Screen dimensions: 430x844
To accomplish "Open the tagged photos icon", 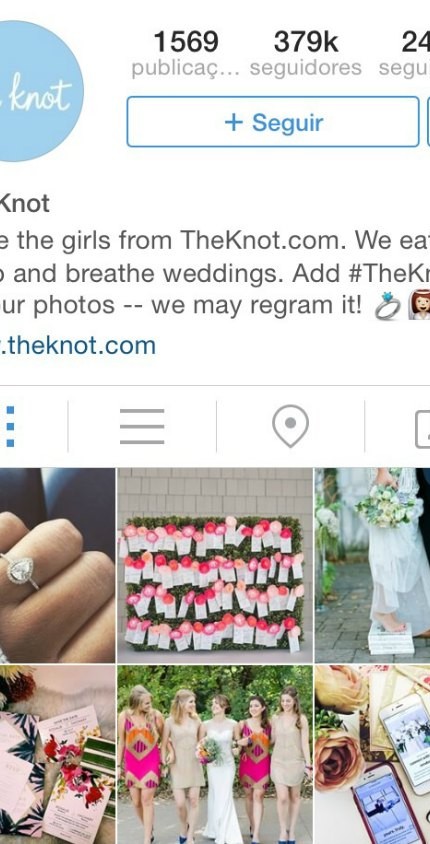I will [x=423, y=429].
